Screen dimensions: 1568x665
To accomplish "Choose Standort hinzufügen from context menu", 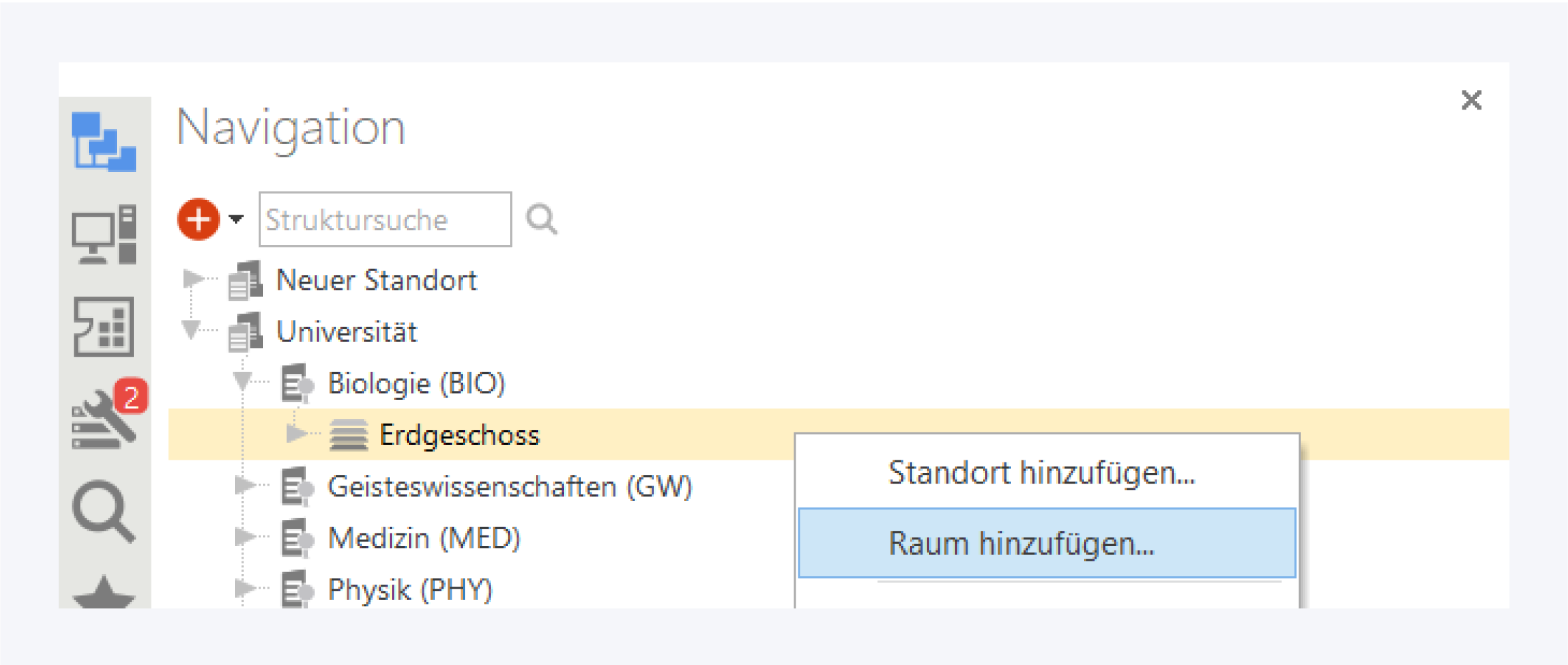I will pos(1041,473).
